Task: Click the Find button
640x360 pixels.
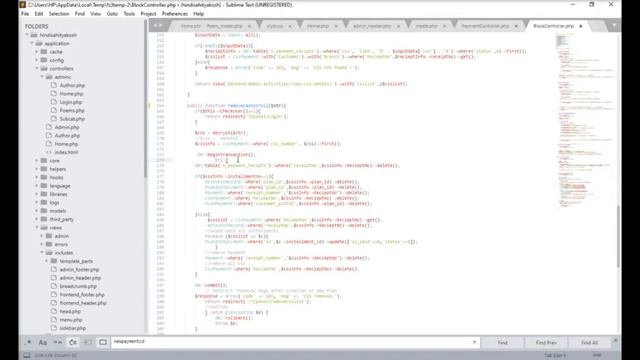Action: (502, 342)
